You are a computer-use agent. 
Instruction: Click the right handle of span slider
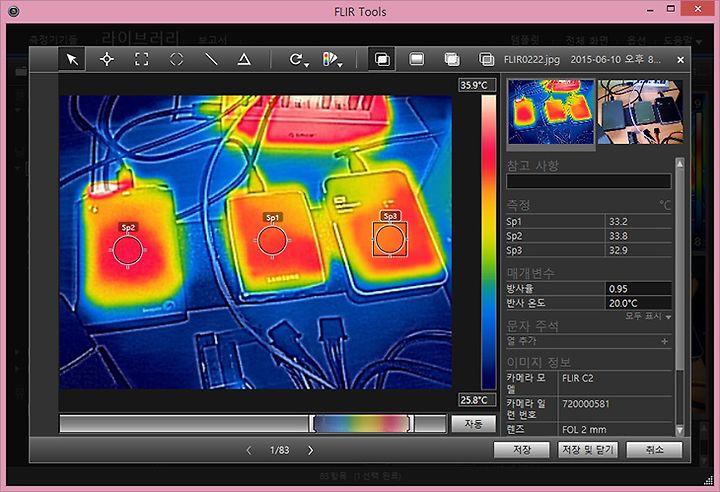(x=411, y=423)
